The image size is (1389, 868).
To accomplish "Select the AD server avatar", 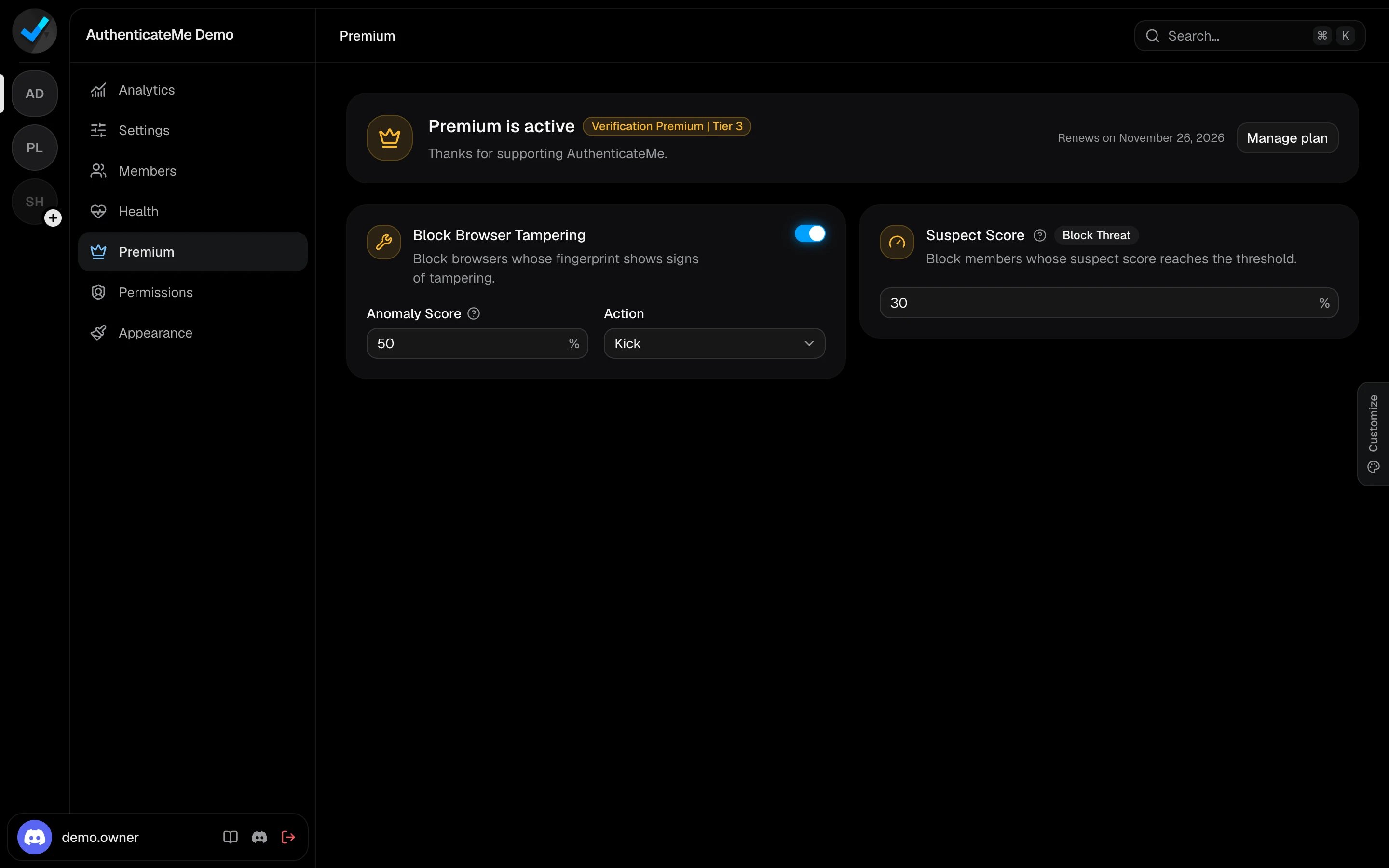I will [x=34, y=94].
